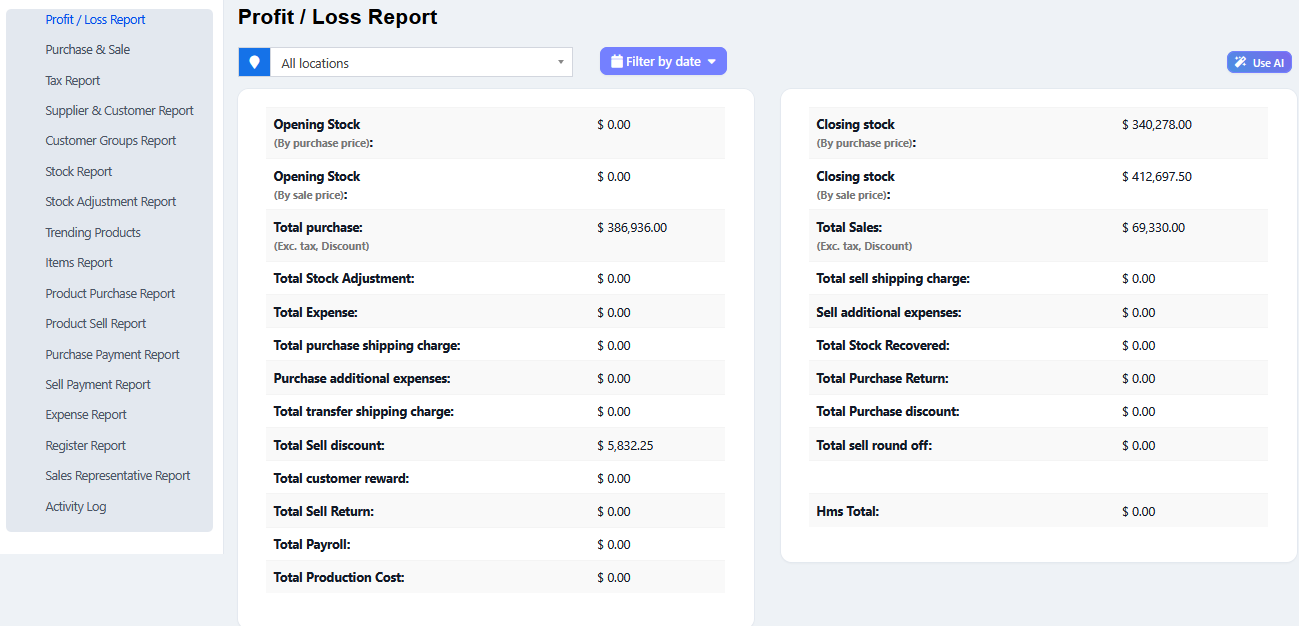Screen dimensions: 1299x626
Task: Click the blue location pin icon
Action: (x=254, y=61)
